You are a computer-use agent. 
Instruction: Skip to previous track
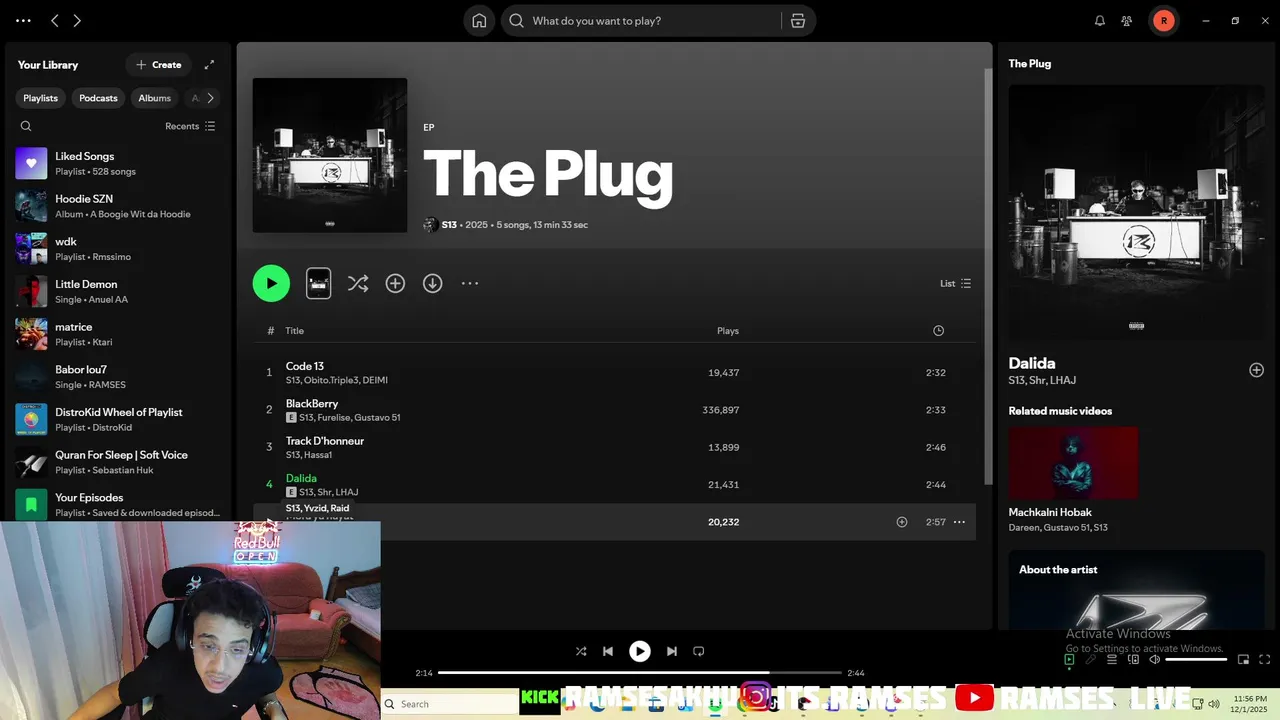click(607, 651)
